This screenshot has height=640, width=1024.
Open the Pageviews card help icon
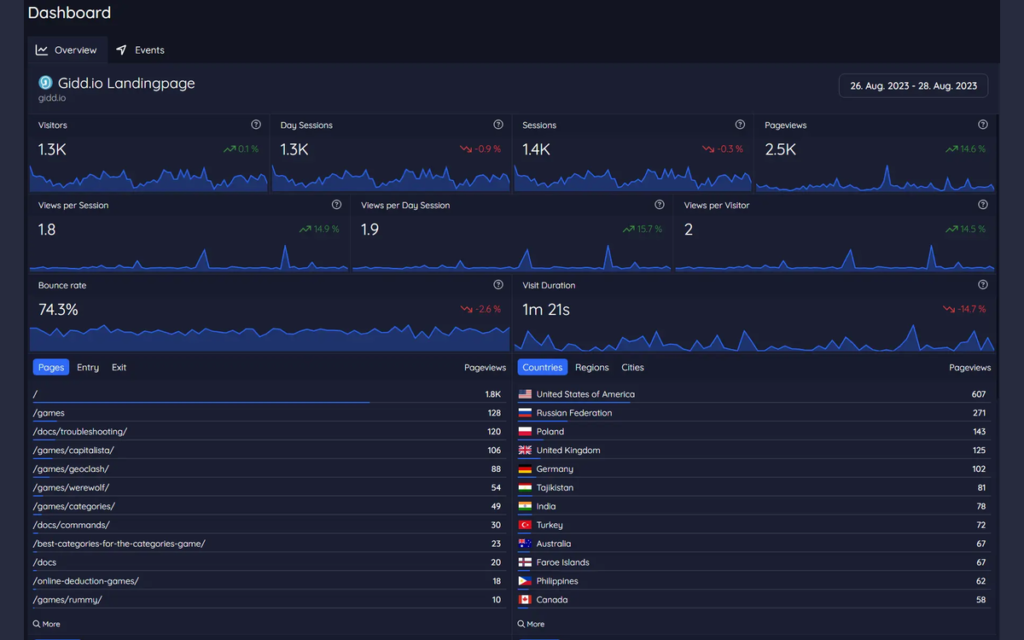click(983, 125)
